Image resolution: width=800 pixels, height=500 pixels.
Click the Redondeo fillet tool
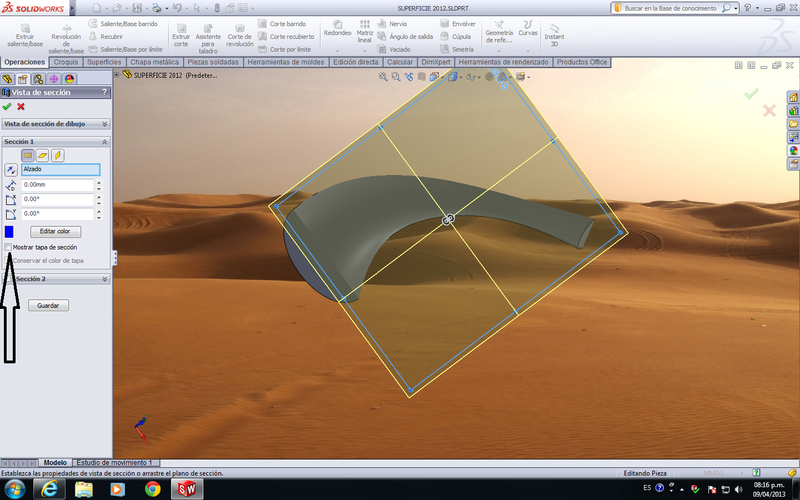[337, 29]
